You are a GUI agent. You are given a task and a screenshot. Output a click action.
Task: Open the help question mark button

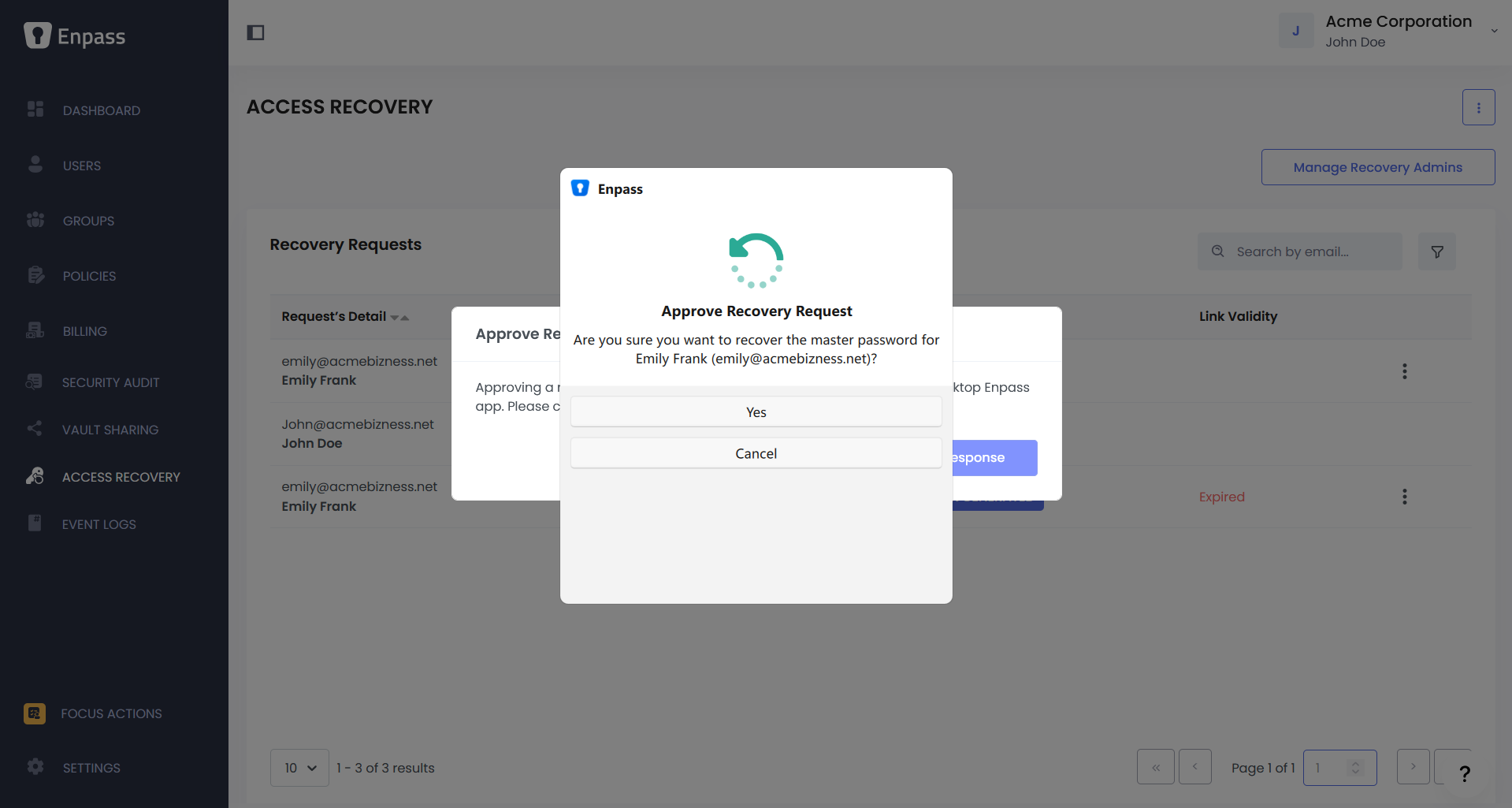[1464, 774]
